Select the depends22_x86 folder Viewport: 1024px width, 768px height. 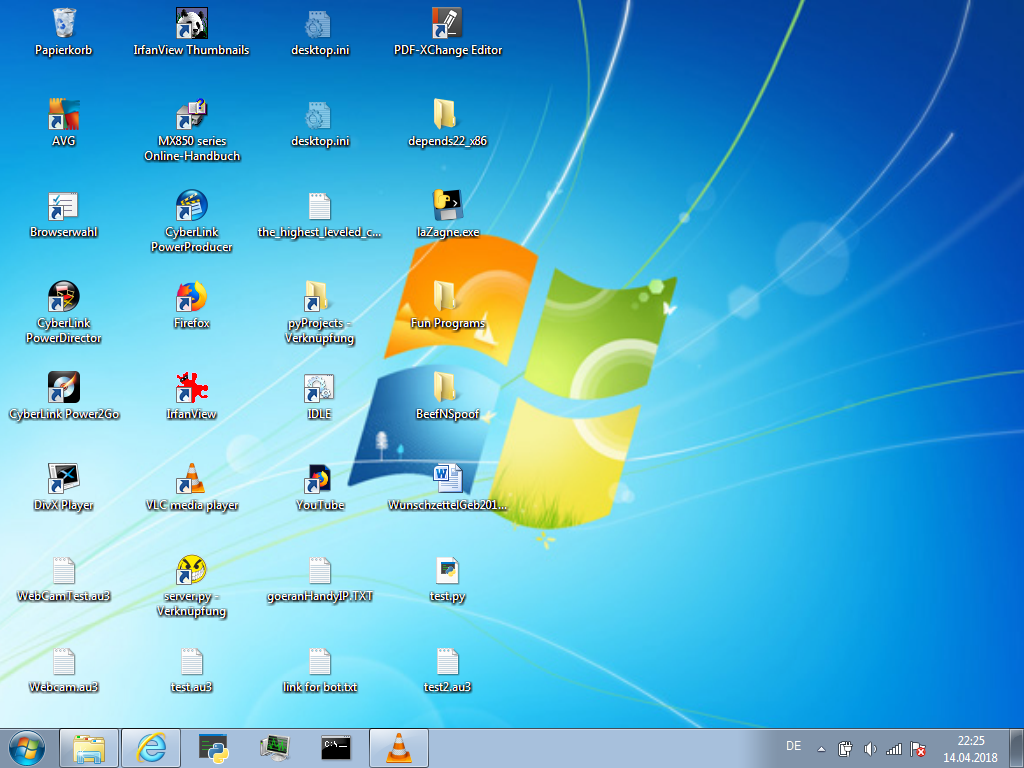point(447,123)
